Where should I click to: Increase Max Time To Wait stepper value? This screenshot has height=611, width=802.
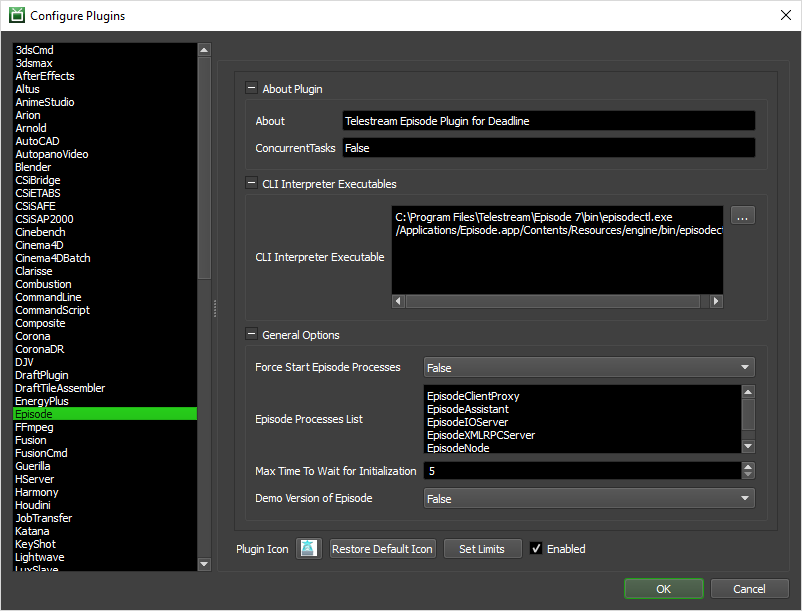point(748,466)
